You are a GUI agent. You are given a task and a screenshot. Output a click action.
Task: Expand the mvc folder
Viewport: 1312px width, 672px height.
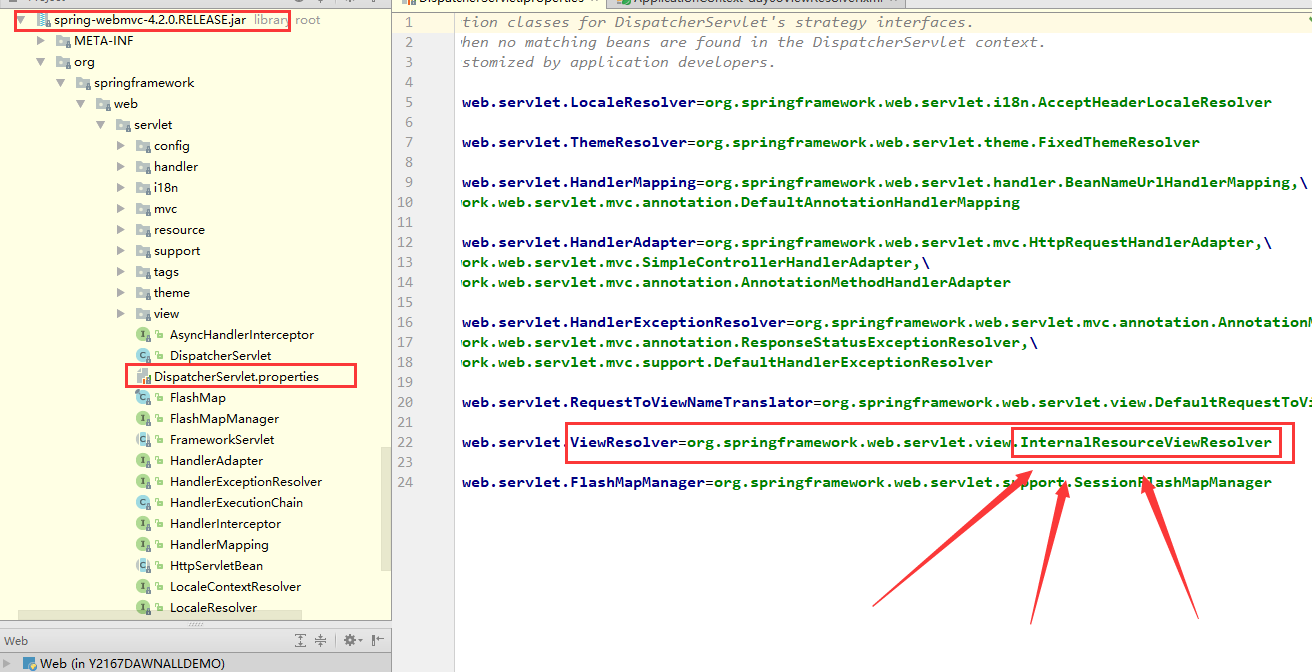[x=120, y=208]
